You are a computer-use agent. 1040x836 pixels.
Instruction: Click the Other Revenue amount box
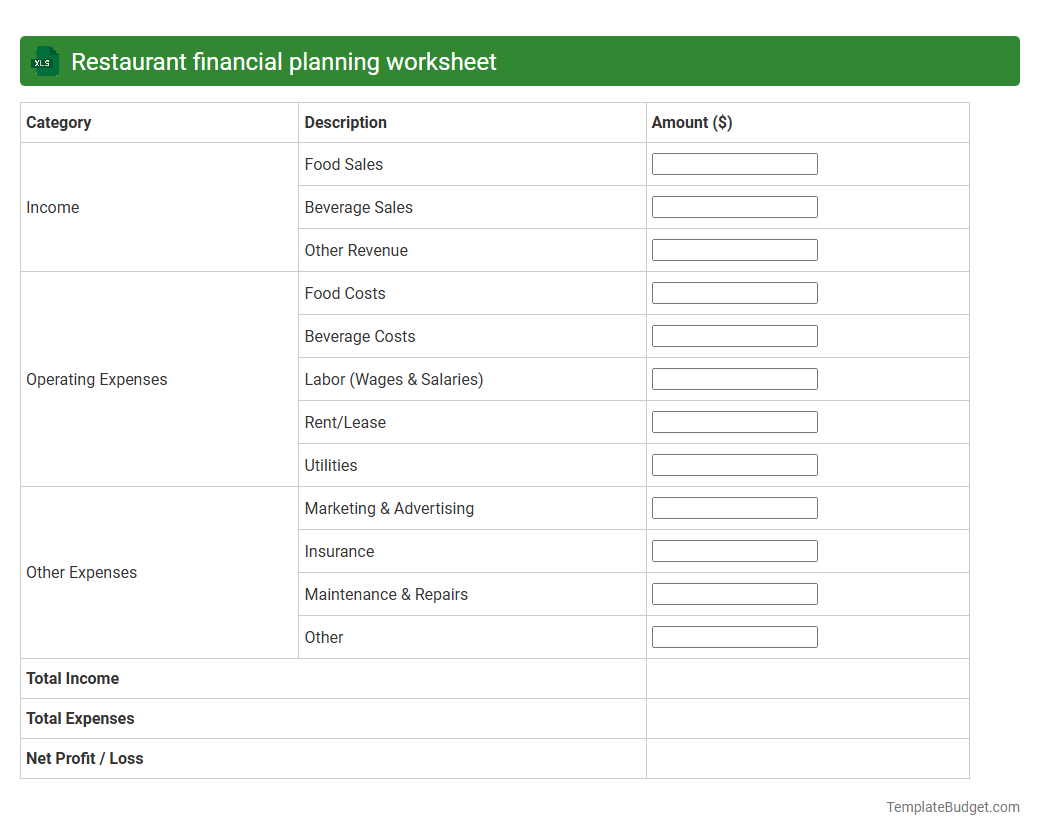(734, 249)
